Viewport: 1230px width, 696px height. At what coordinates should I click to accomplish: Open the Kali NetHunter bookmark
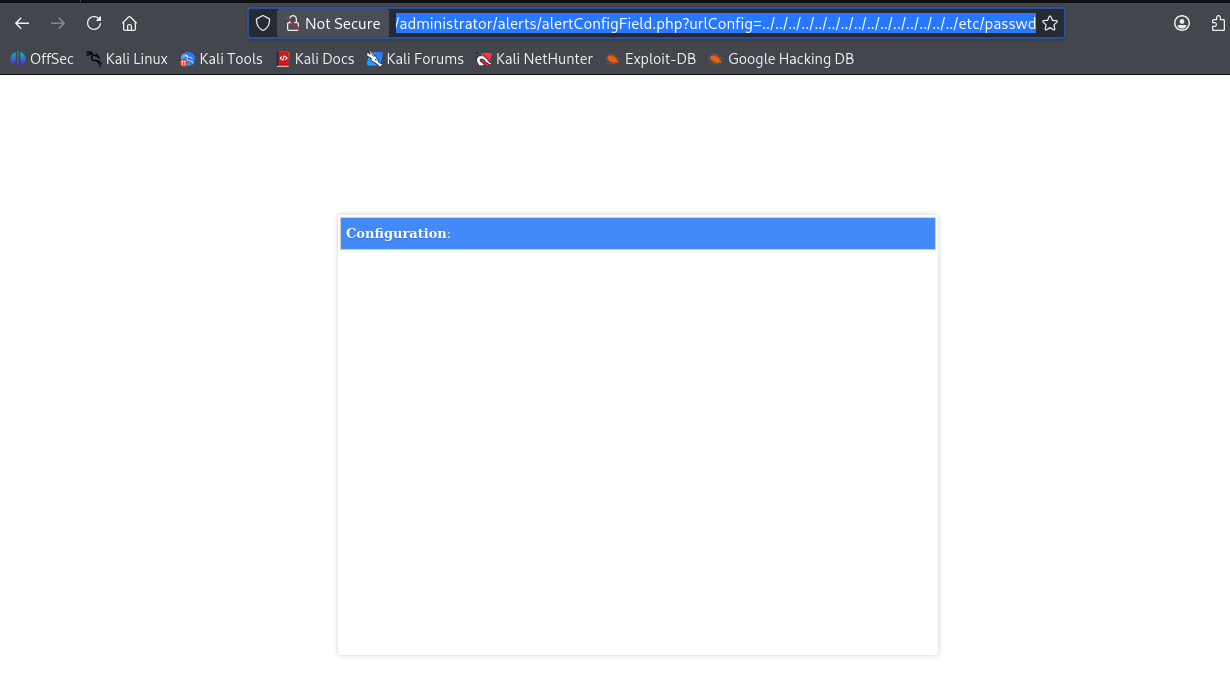point(535,59)
